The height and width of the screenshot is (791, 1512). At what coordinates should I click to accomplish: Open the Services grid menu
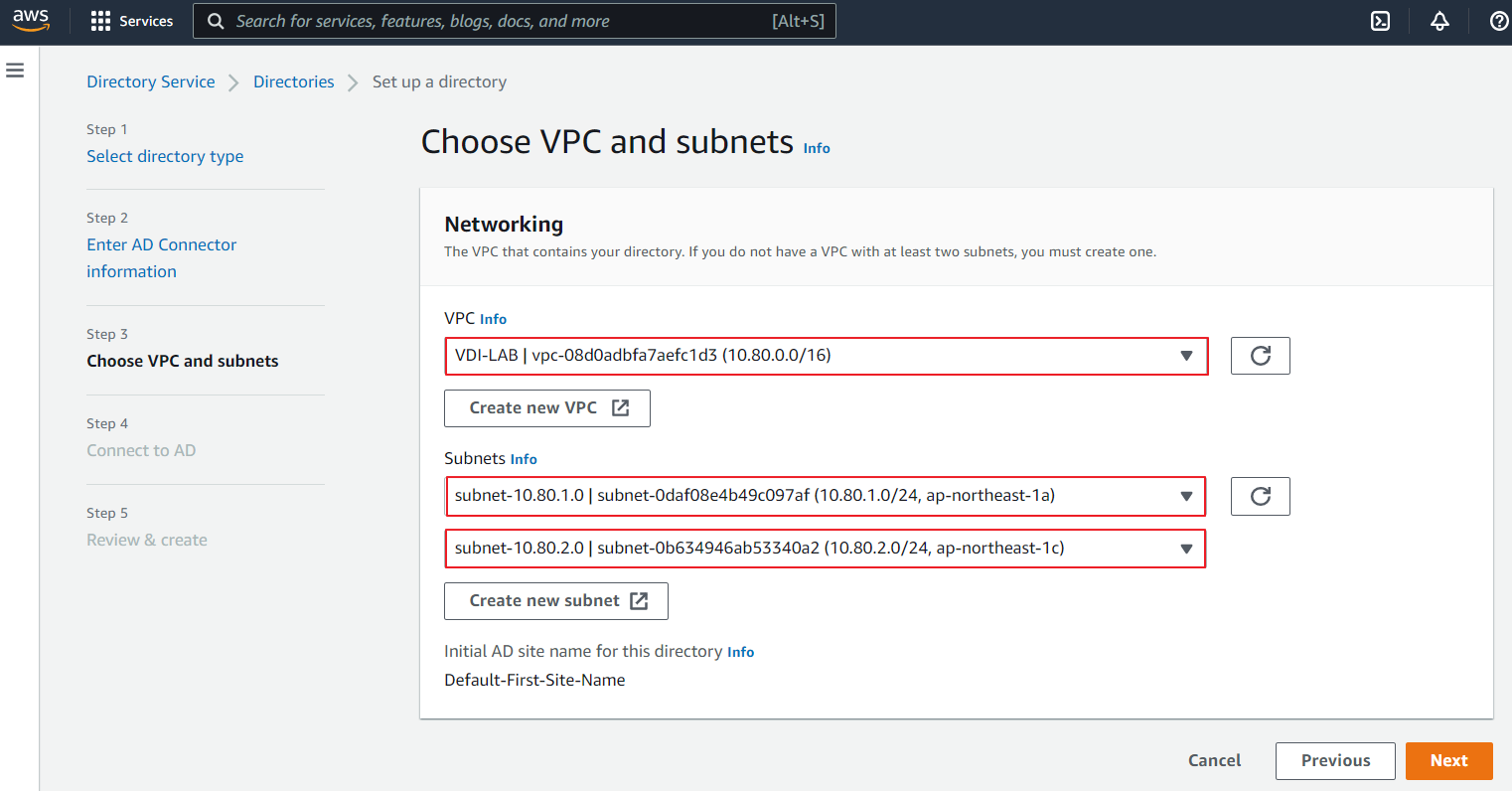131,21
